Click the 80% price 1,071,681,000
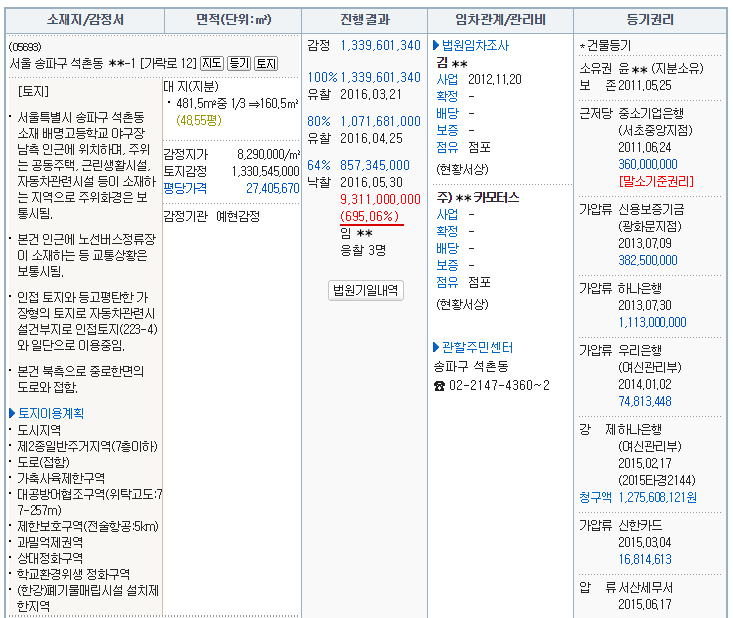Viewport: 733px width, 618px height. pyautogui.click(x=381, y=121)
